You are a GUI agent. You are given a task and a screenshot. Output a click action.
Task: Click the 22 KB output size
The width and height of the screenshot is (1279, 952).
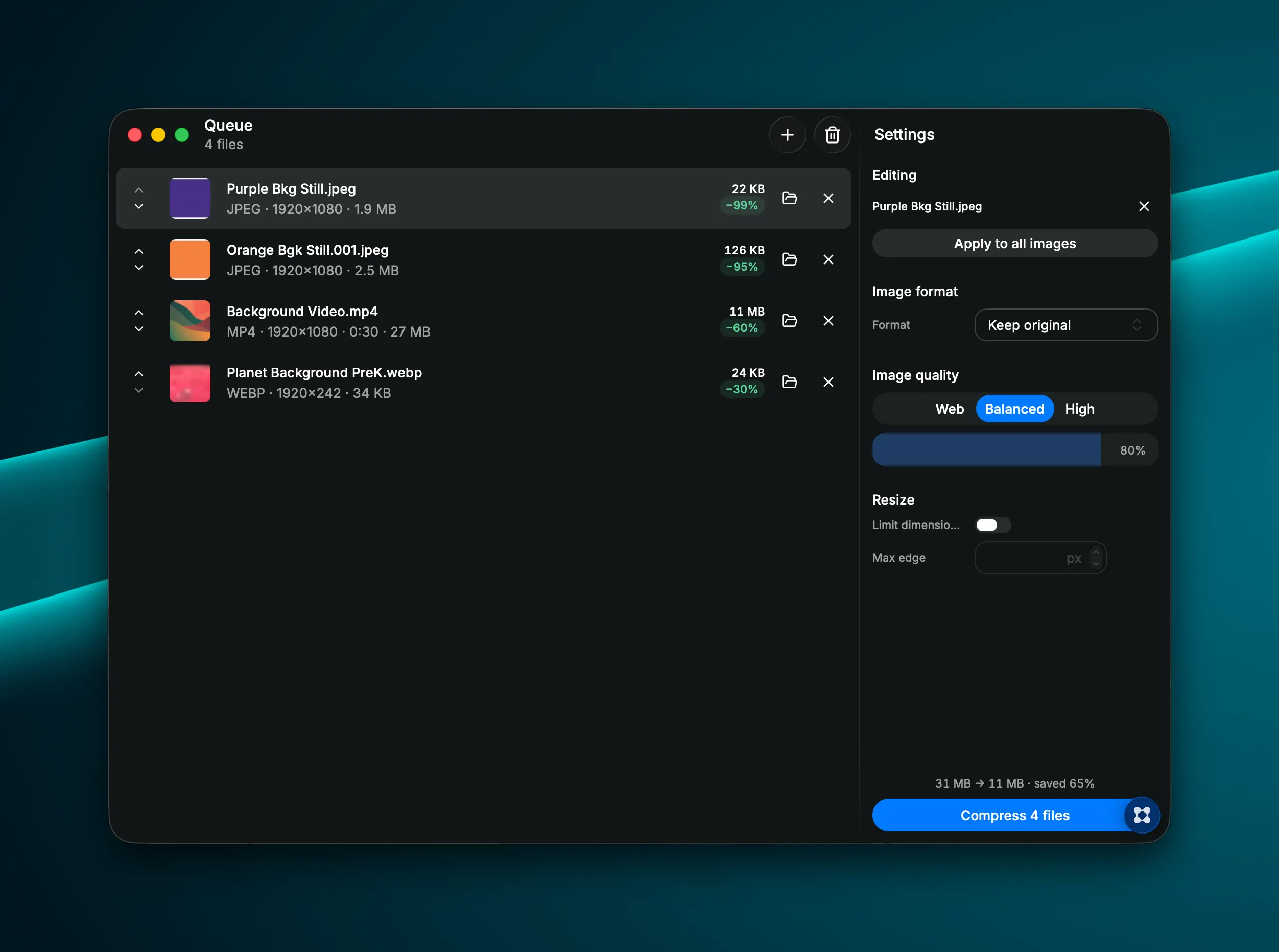(x=748, y=189)
